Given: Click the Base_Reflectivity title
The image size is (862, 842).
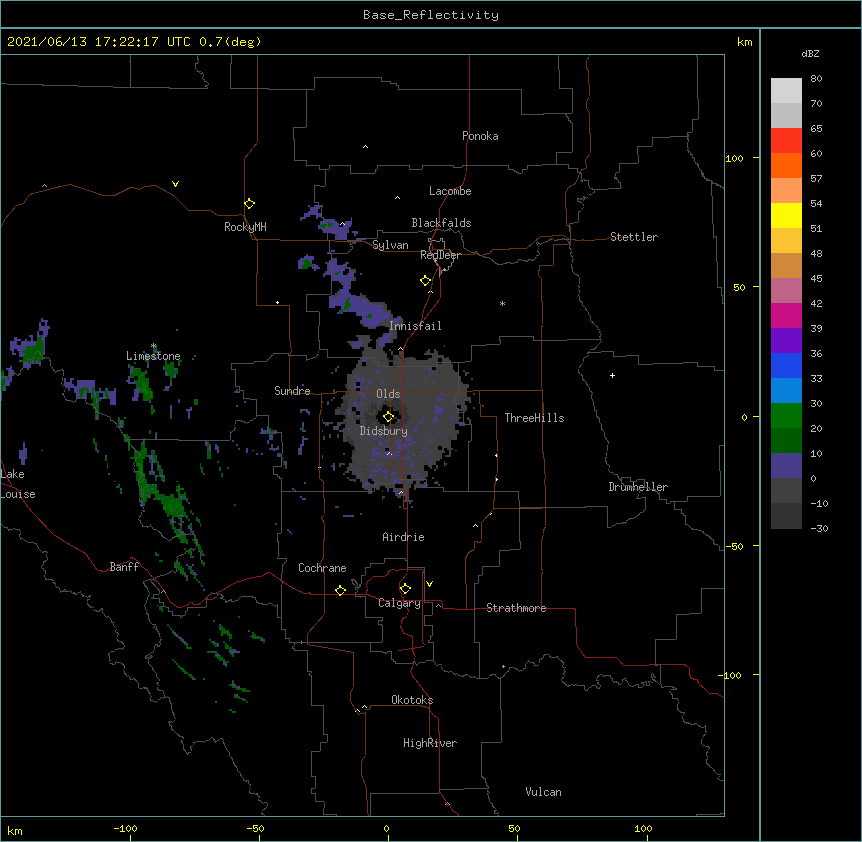Looking at the screenshot, I should point(431,15).
